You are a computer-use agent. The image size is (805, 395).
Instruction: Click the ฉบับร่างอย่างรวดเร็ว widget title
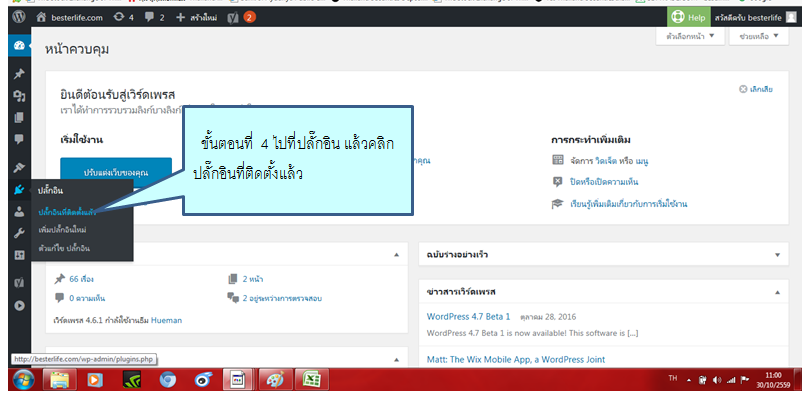pos(457,255)
